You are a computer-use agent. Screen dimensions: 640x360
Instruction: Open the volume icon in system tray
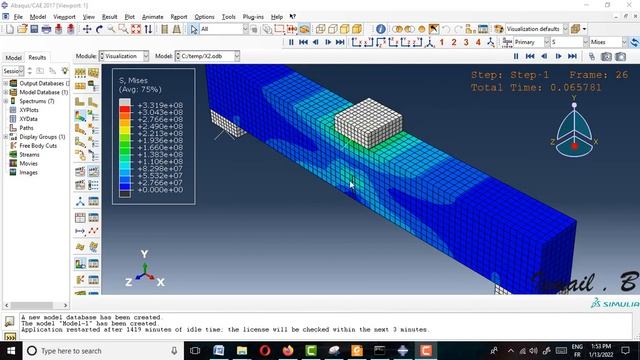coord(533,351)
